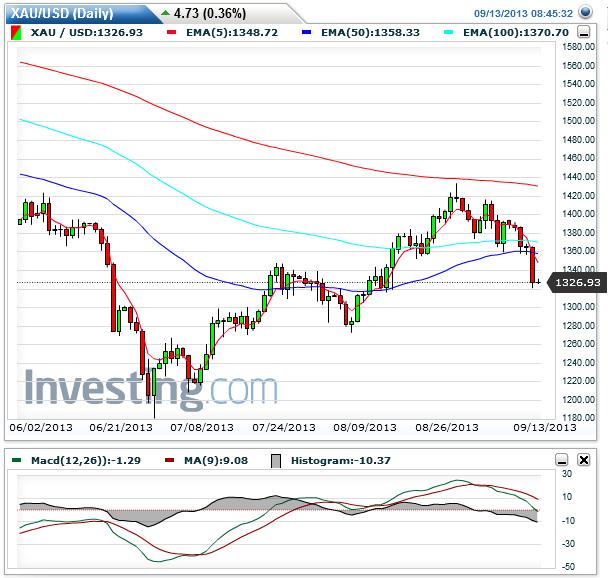
Task: Click the blue globe icon near the timestamp
Action: 585,12
